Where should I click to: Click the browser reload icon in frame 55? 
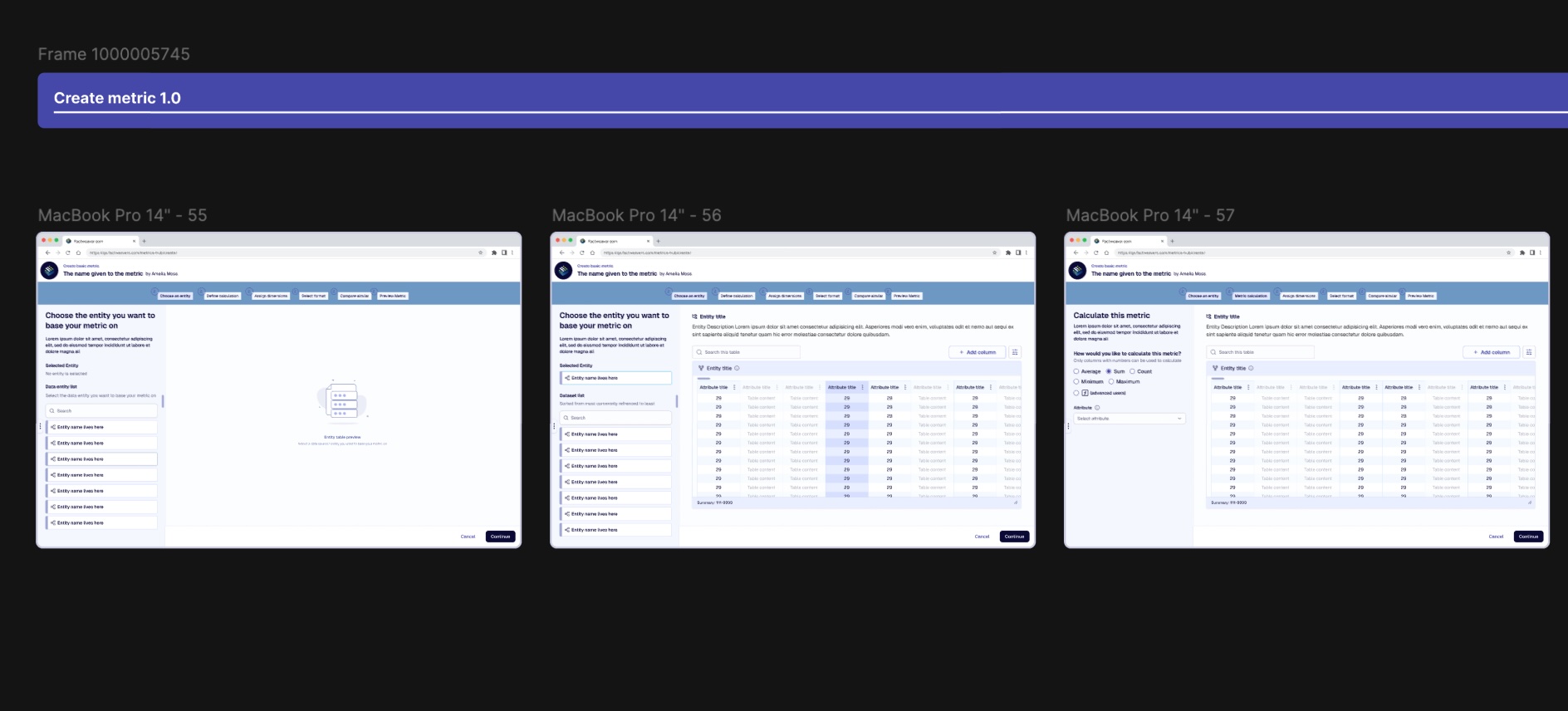point(68,253)
